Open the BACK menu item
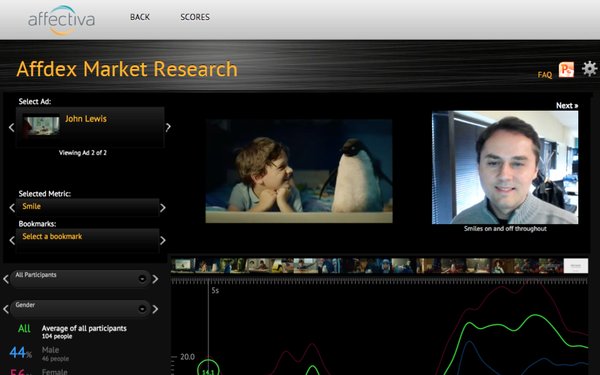The image size is (600, 375). pyautogui.click(x=140, y=17)
